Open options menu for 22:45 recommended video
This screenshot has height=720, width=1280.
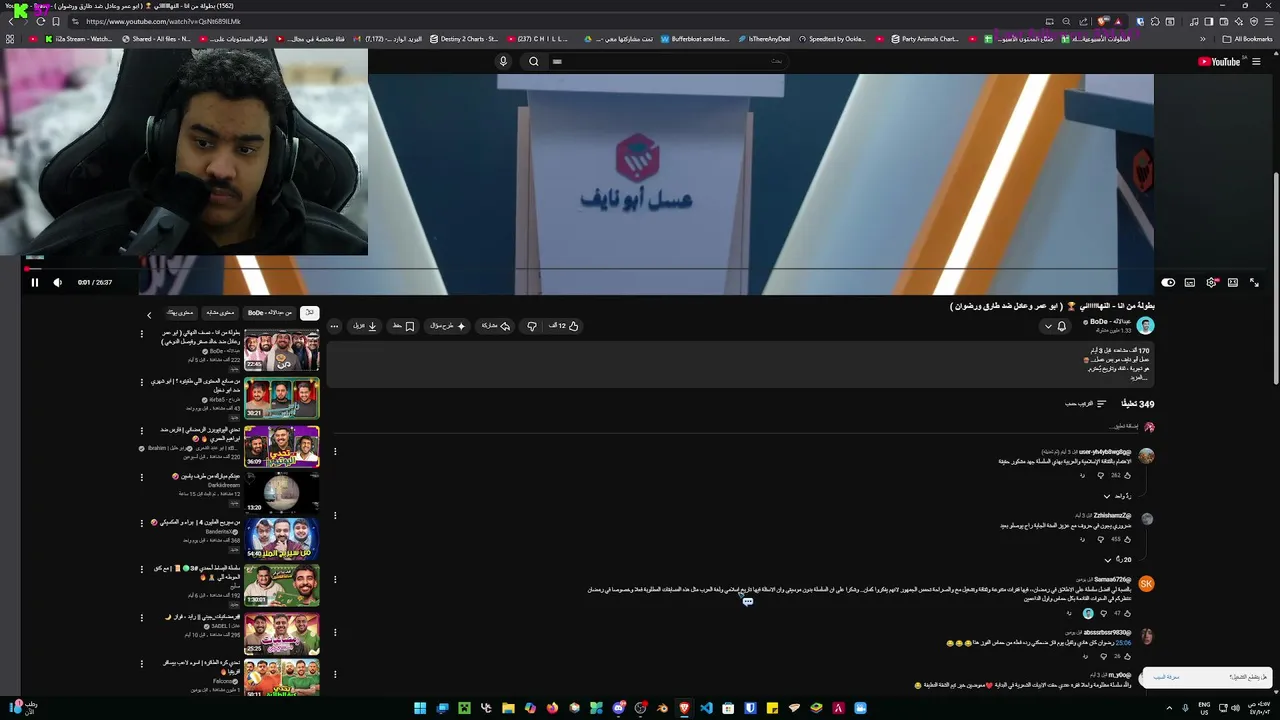[x=142, y=335]
